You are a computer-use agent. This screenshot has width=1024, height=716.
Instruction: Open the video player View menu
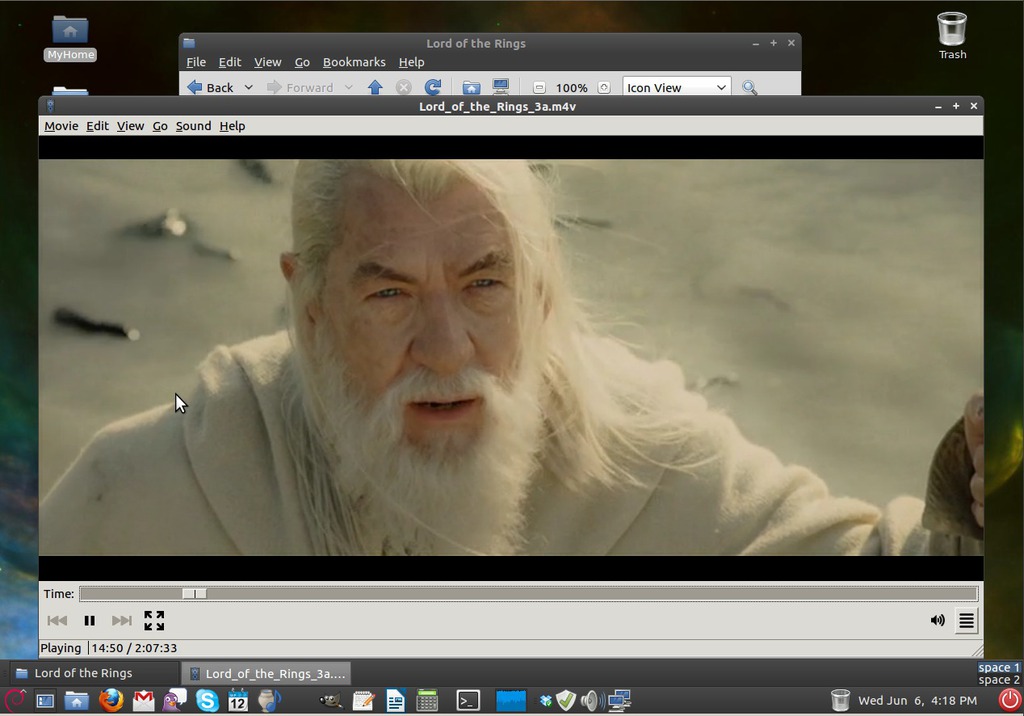[x=131, y=126]
